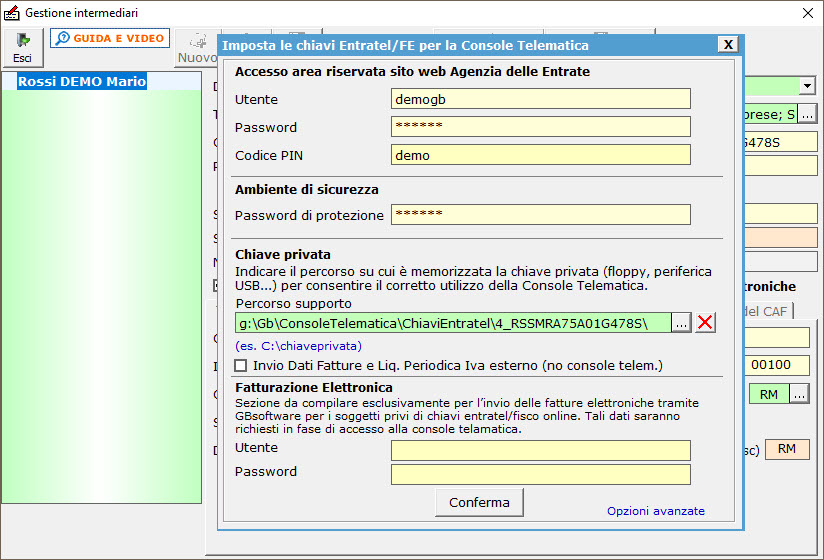Screen dimensions: 824x560
Task: Close the Gestione intermediari window
Action: pos(807,13)
